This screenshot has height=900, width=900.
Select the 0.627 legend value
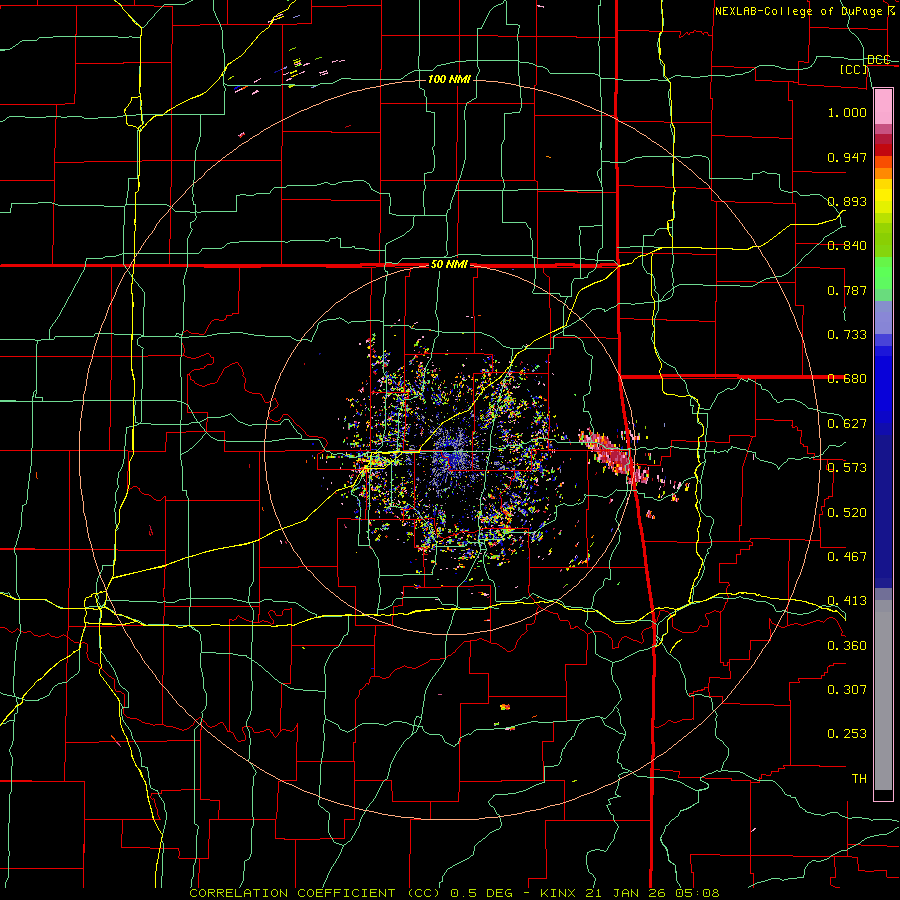point(847,424)
